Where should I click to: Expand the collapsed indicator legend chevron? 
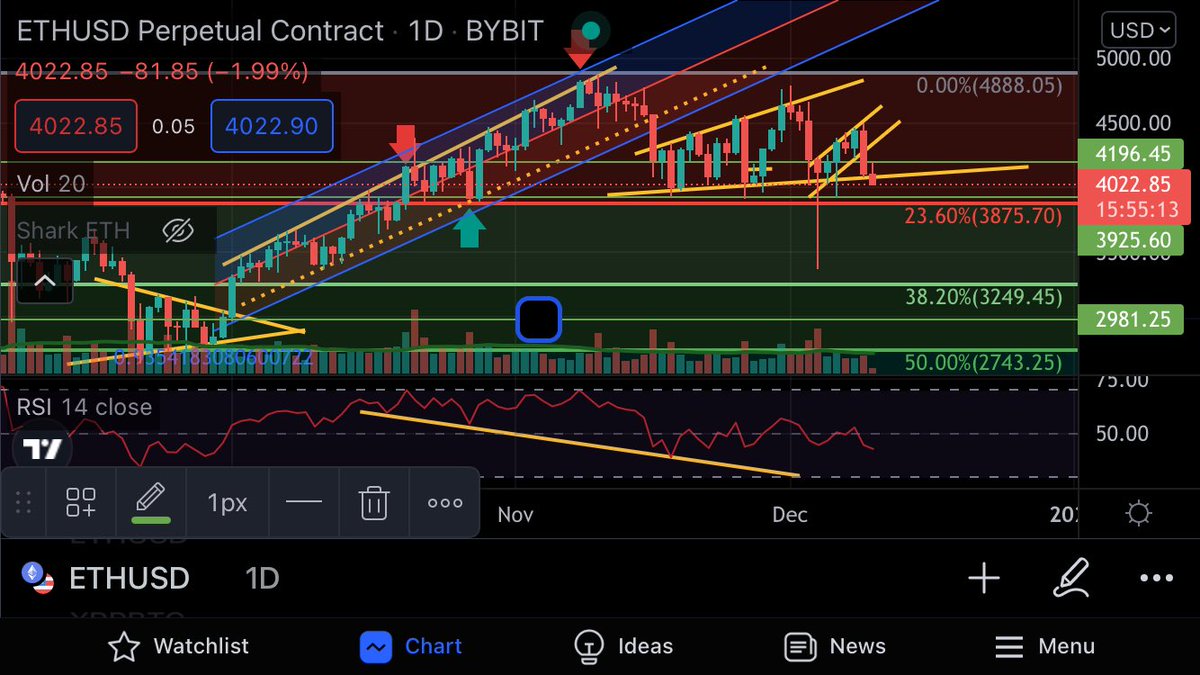tap(44, 281)
